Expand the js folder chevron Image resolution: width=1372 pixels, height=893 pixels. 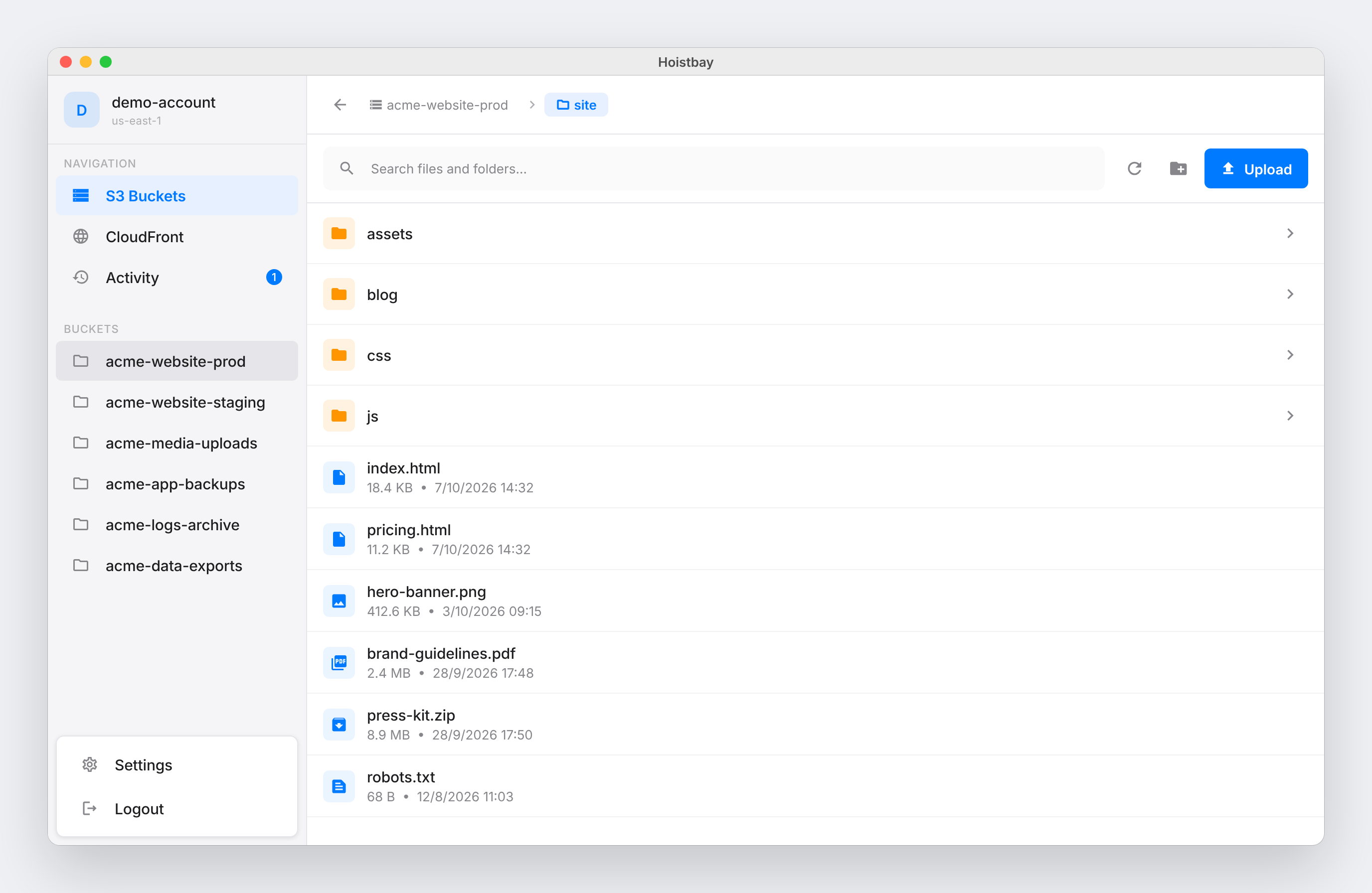[1290, 416]
